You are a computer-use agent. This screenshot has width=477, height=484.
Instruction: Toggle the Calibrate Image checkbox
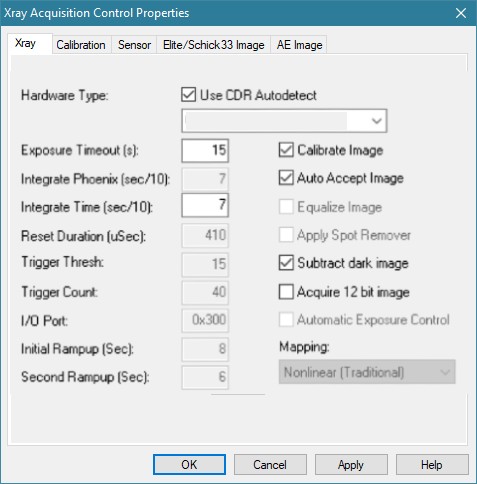coord(286,150)
